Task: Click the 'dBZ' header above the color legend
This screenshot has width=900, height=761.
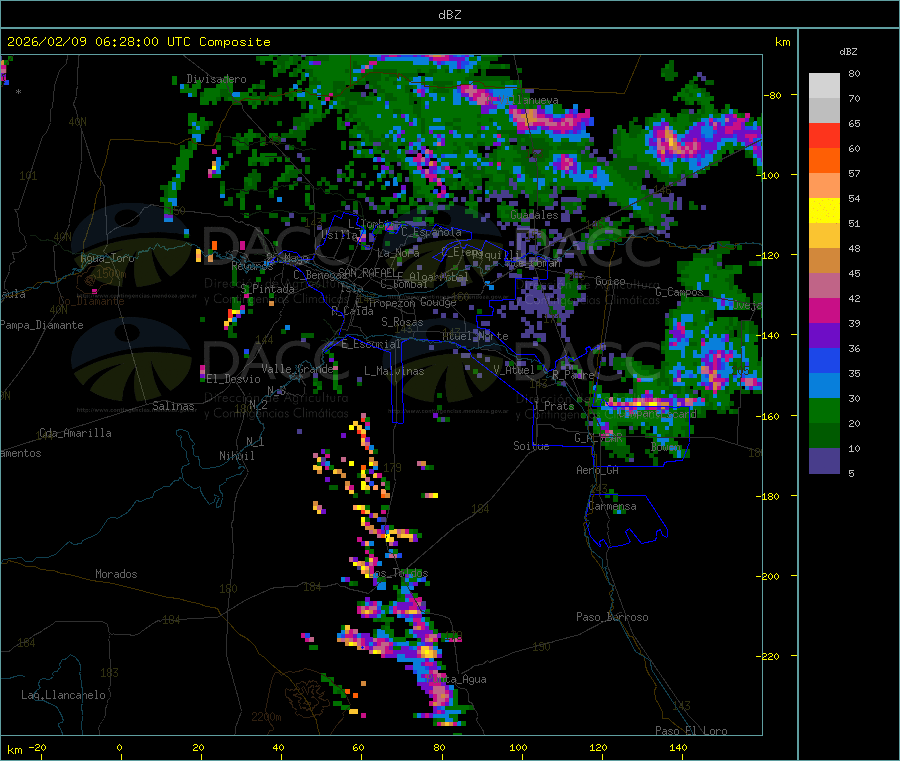Action: click(848, 52)
